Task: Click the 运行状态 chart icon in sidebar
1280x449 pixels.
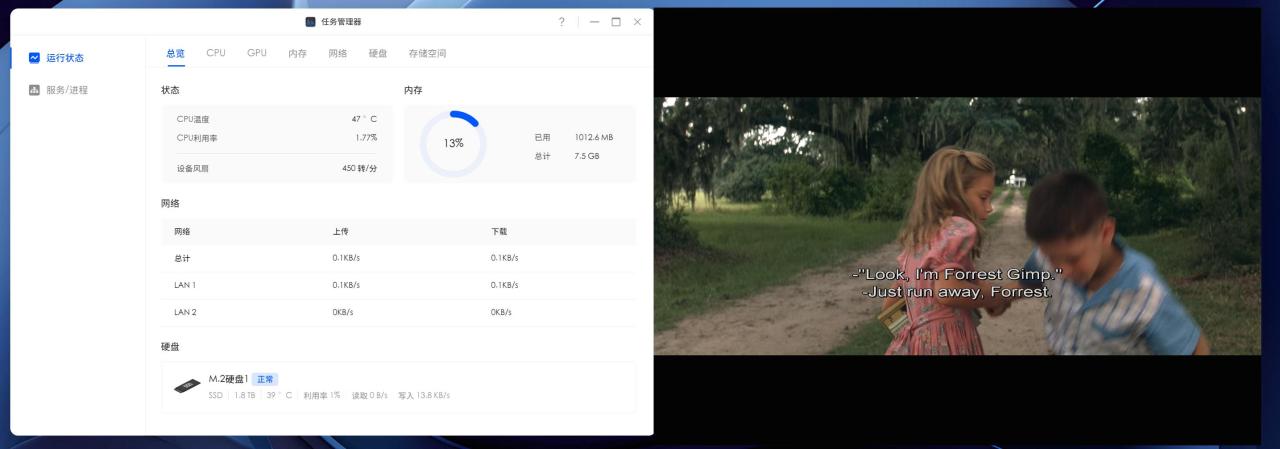Action: coord(34,58)
